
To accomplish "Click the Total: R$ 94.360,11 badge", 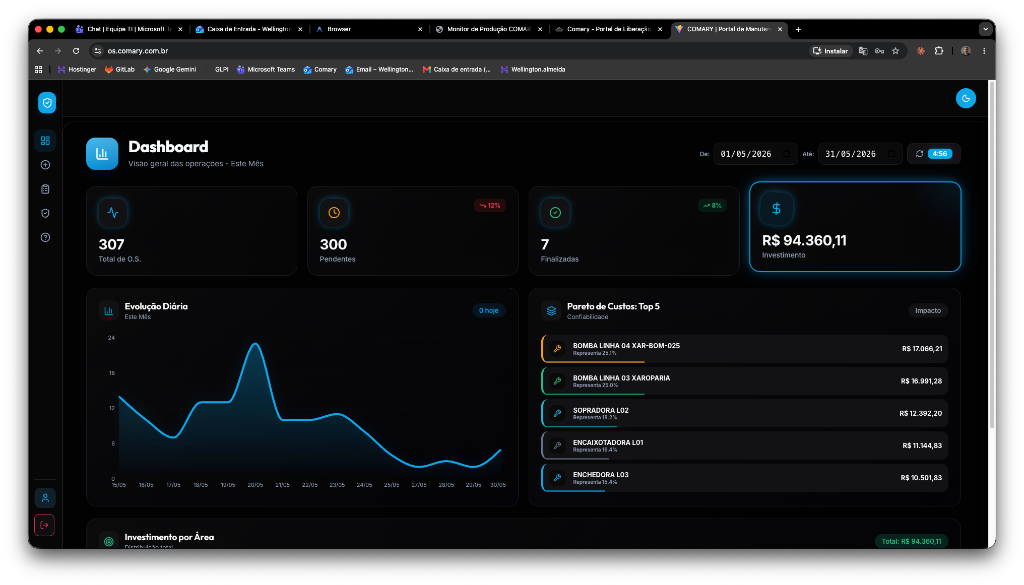I will [911, 541].
